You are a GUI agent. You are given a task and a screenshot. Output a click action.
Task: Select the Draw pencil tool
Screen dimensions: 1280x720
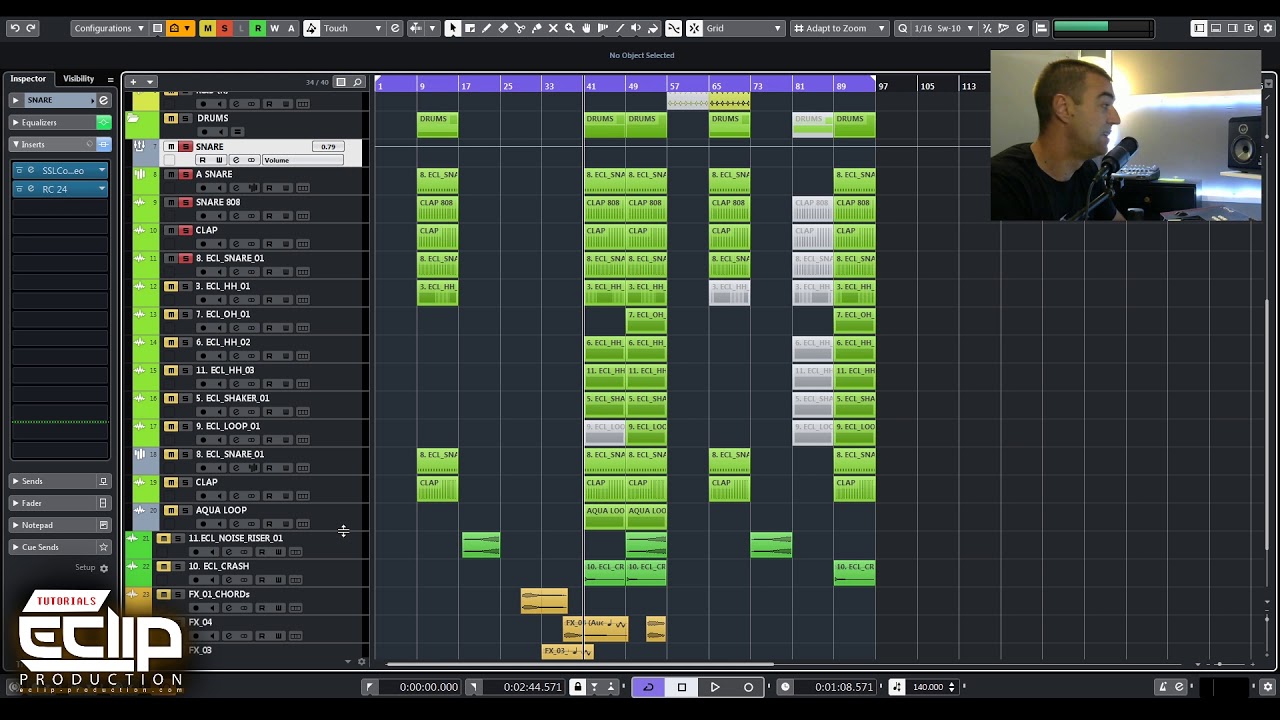[x=486, y=28]
